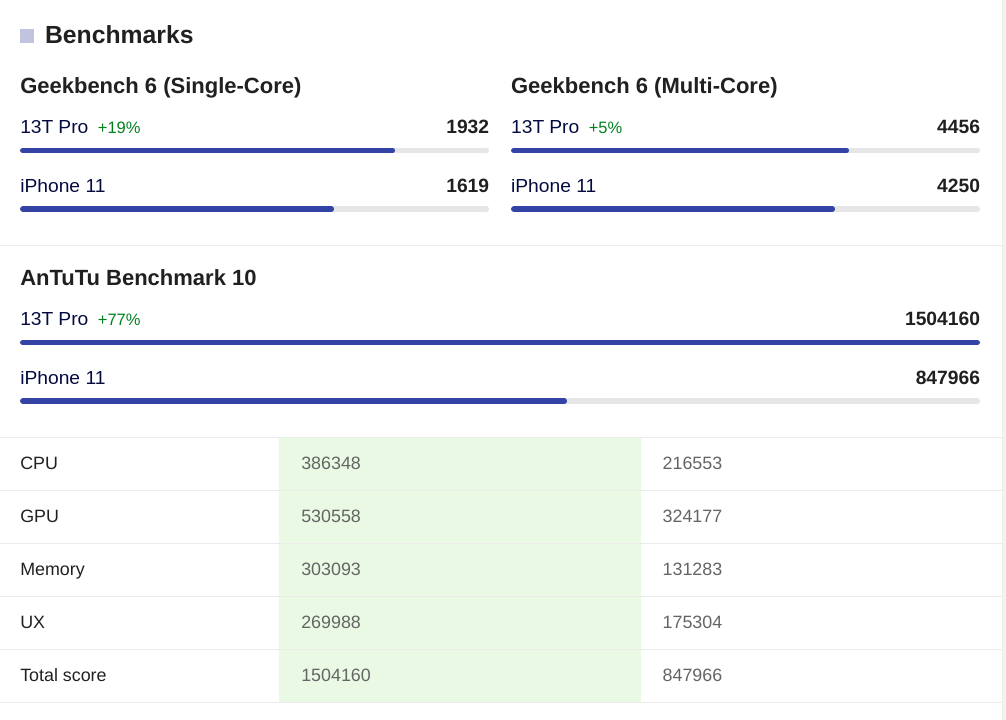Click the GPU row label
Viewport: 1006px width, 720px height.
pyautogui.click(x=39, y=516)
